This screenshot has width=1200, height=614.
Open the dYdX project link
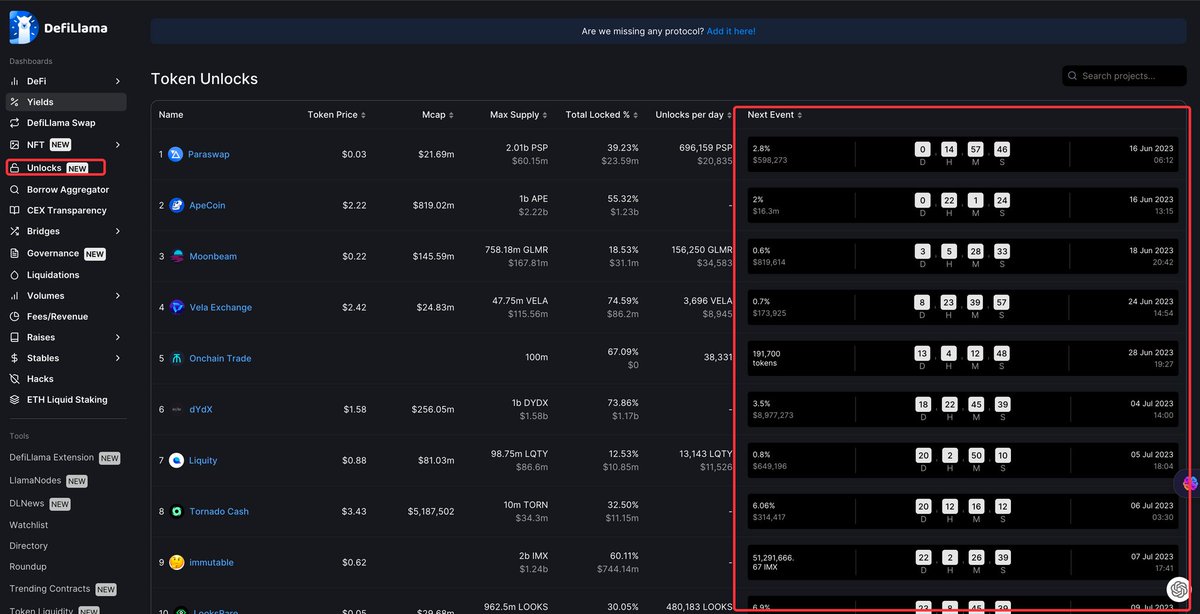pyautogui.click(x=203, y=409)
